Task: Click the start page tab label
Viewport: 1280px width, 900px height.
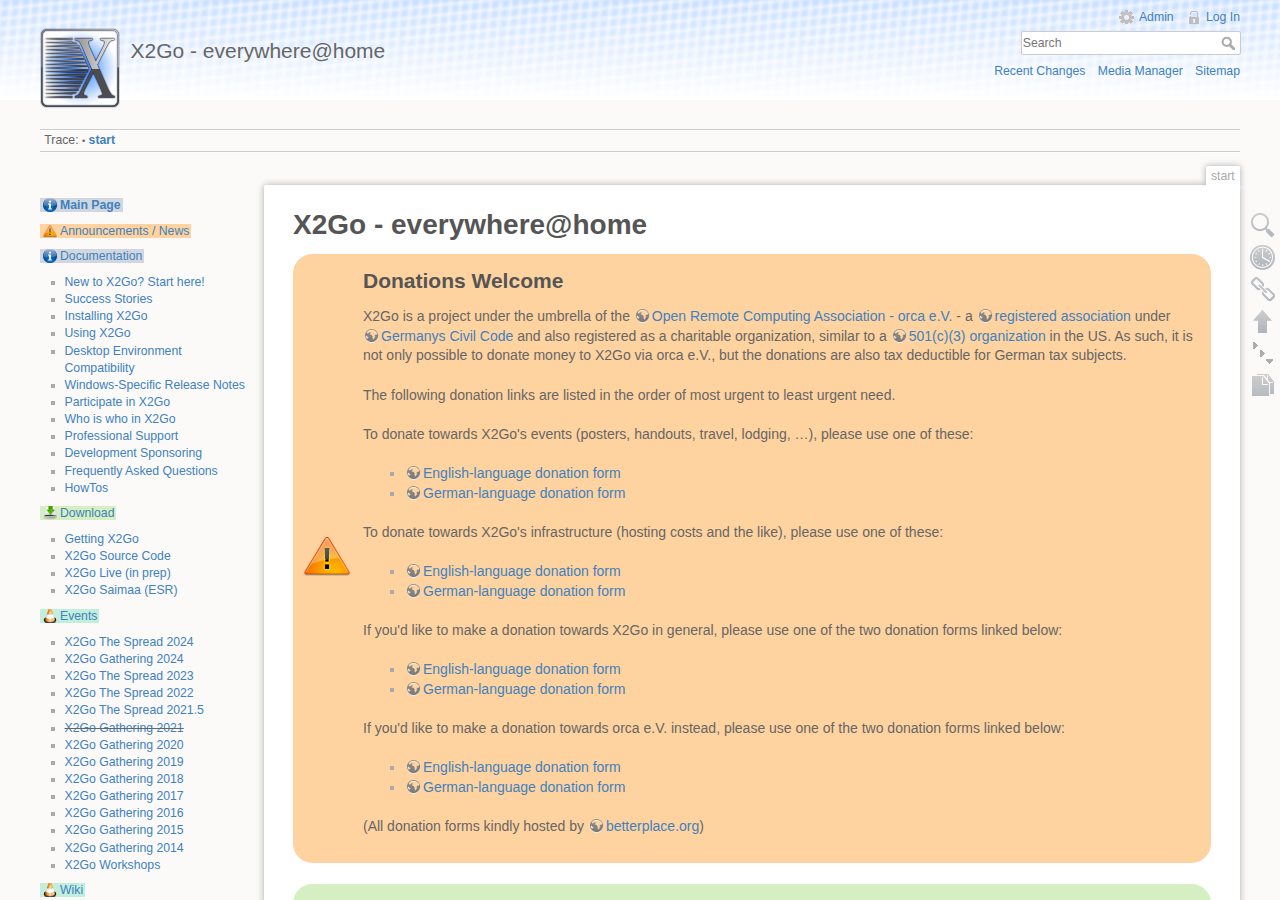Action: click(x=1222, y=176)
